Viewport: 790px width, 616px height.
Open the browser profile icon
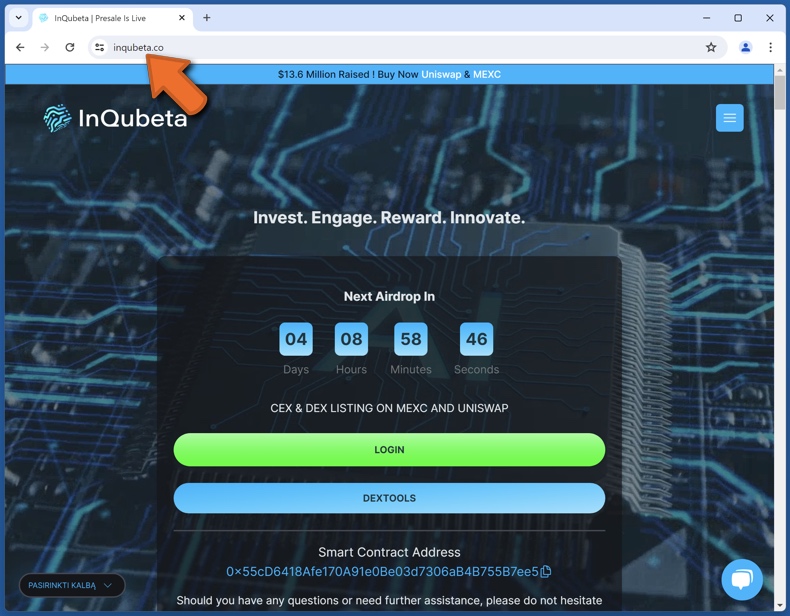(x=745, y=47)
